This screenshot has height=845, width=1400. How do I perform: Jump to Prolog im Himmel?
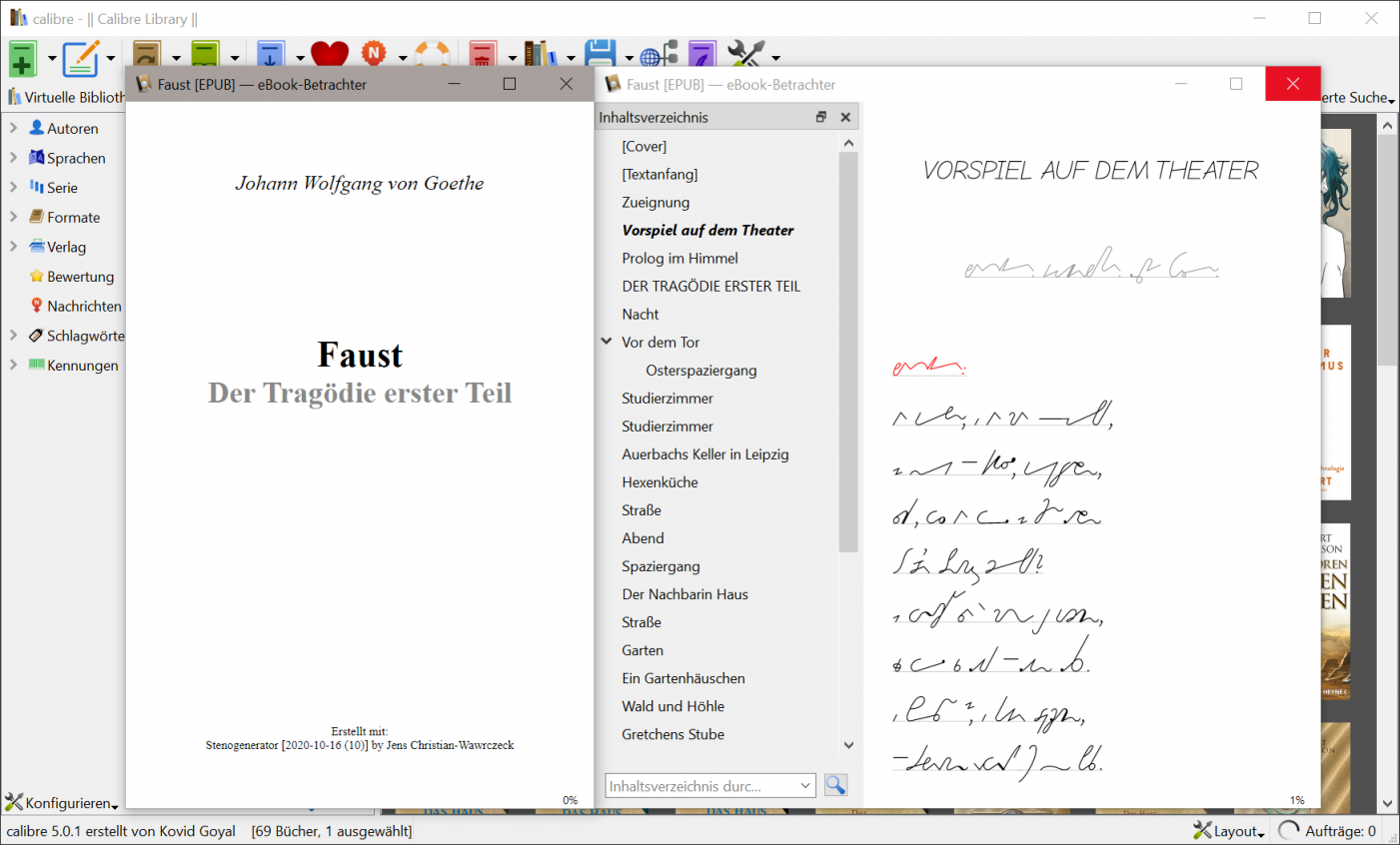[680, 258]
